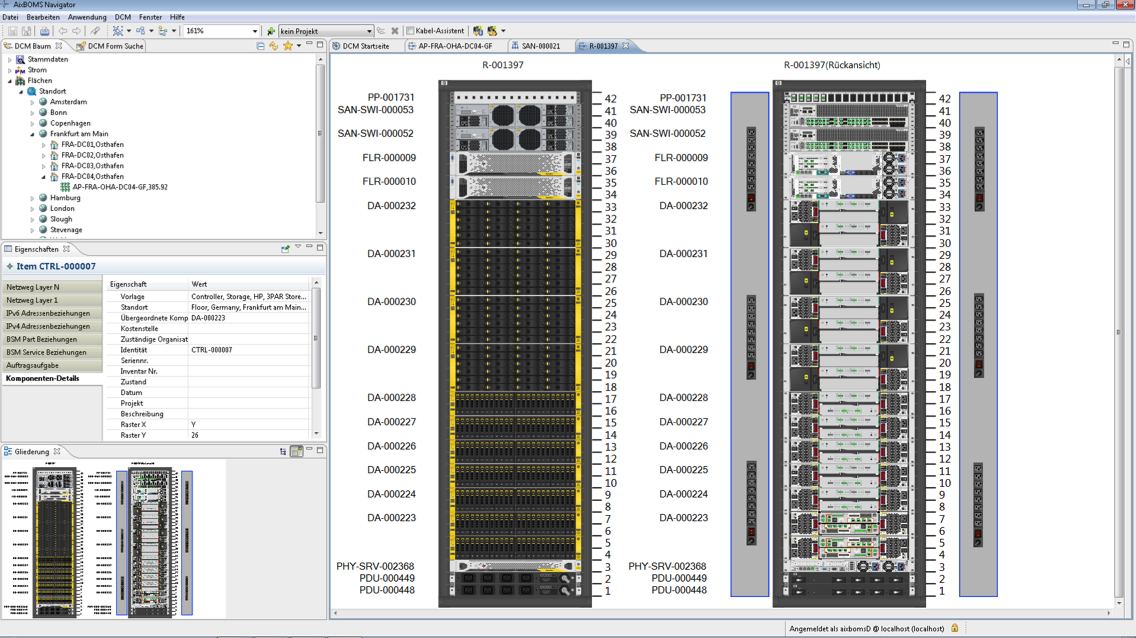This screenshot has width=1136, height=638.
Task: Open the view menu arrow in DCM Baum panel
Action: 298,46
